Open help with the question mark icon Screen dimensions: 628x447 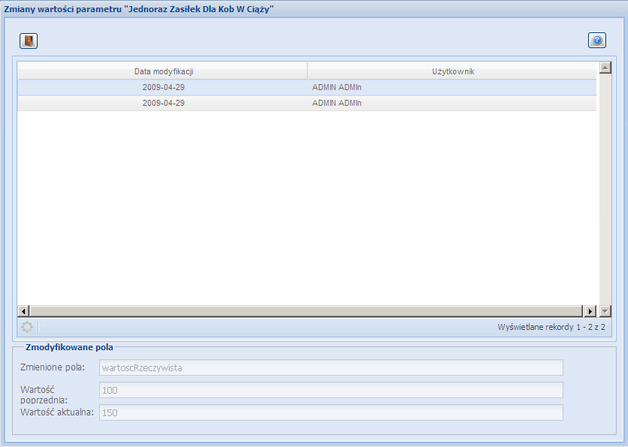597,41
